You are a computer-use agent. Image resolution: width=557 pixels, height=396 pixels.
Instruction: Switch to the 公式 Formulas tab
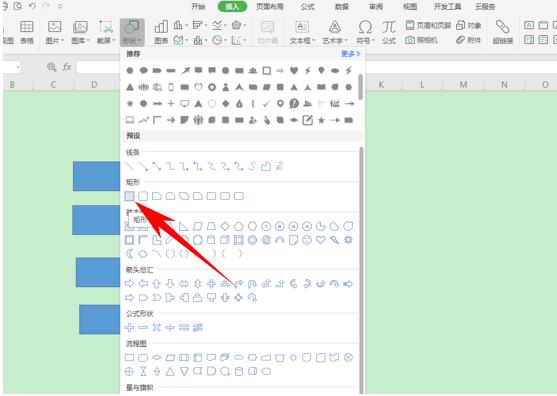[x=307, y=6]
